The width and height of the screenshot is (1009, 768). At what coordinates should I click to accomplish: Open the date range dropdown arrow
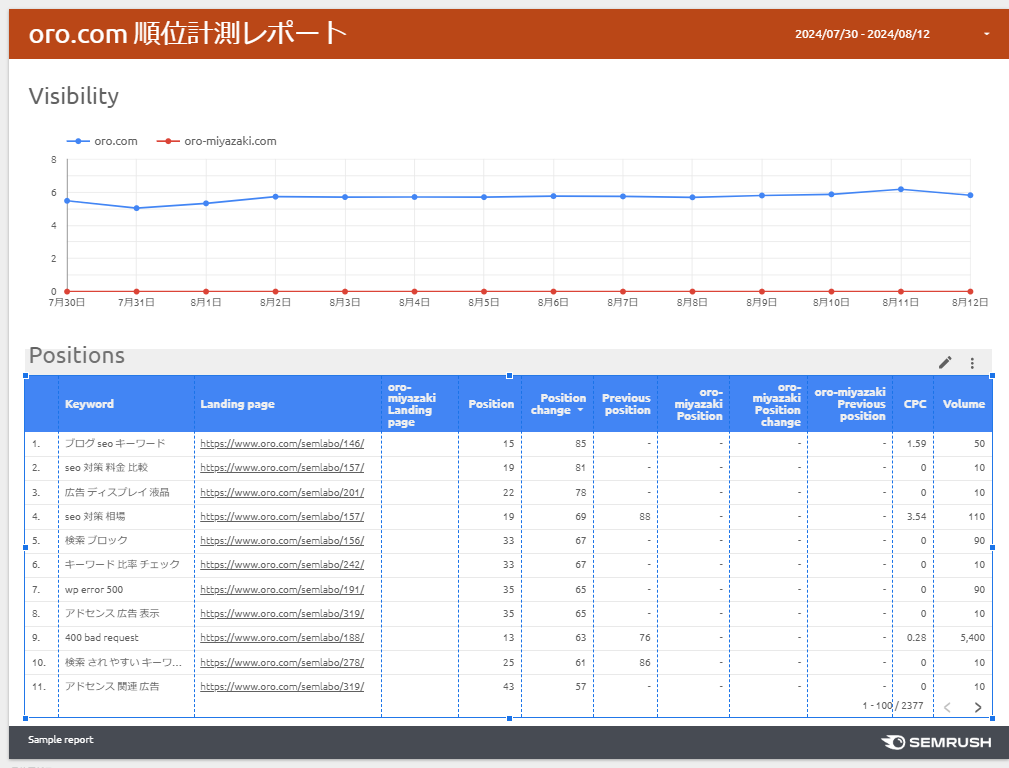(986, 34)
